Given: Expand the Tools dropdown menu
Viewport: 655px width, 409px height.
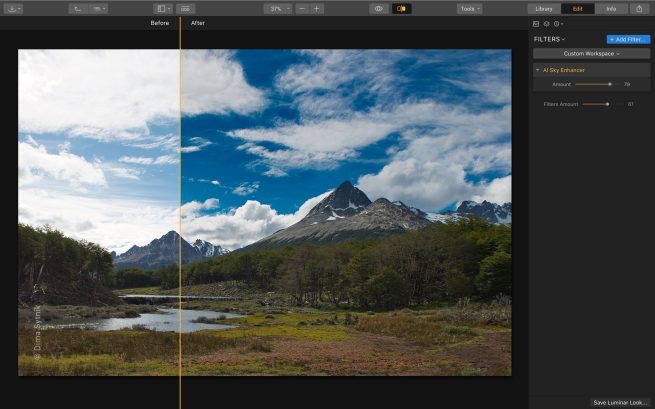Looking at the screenshot, I should click(469, 8).
